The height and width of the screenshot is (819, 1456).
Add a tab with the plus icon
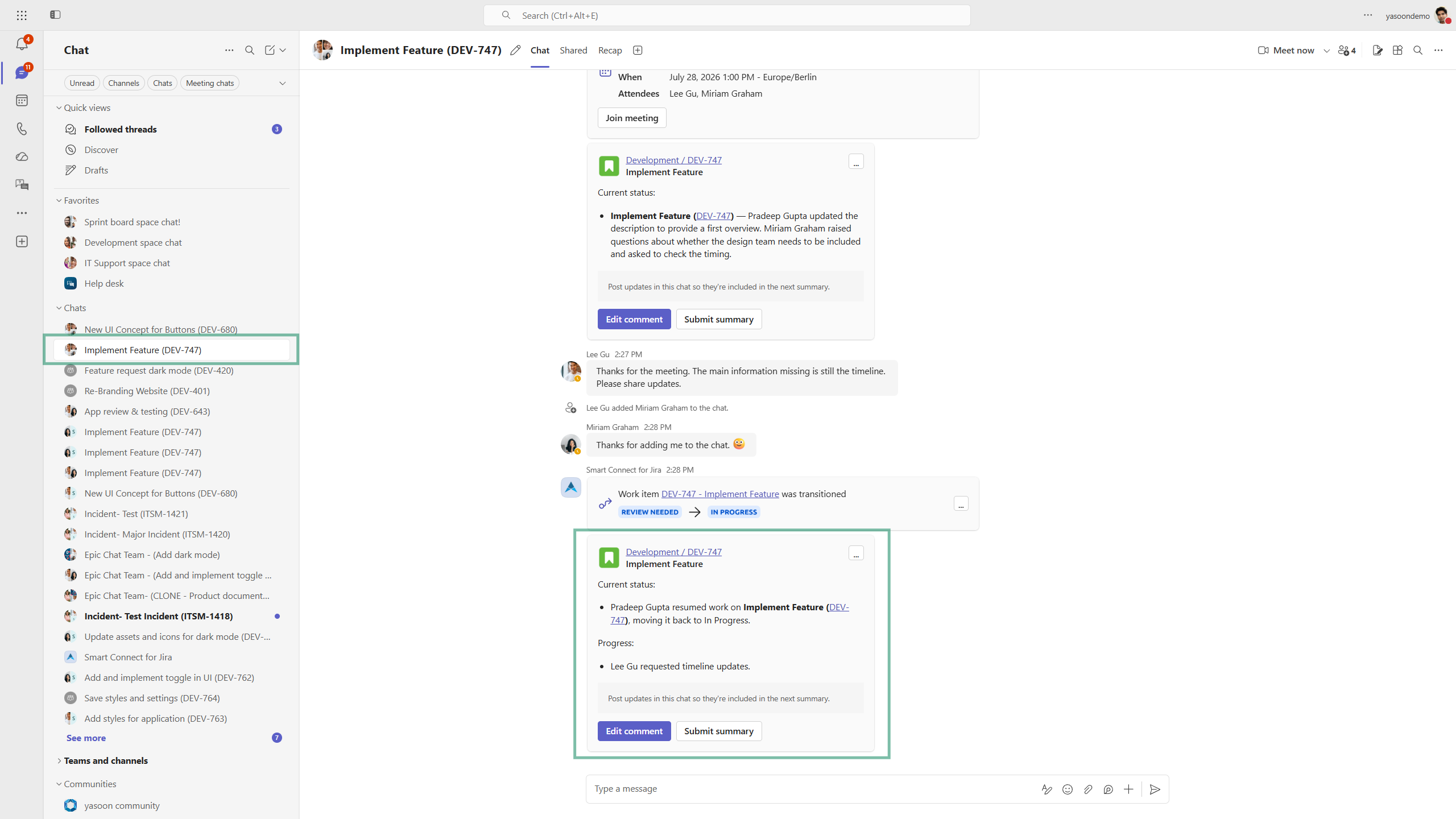click(638, 50)
